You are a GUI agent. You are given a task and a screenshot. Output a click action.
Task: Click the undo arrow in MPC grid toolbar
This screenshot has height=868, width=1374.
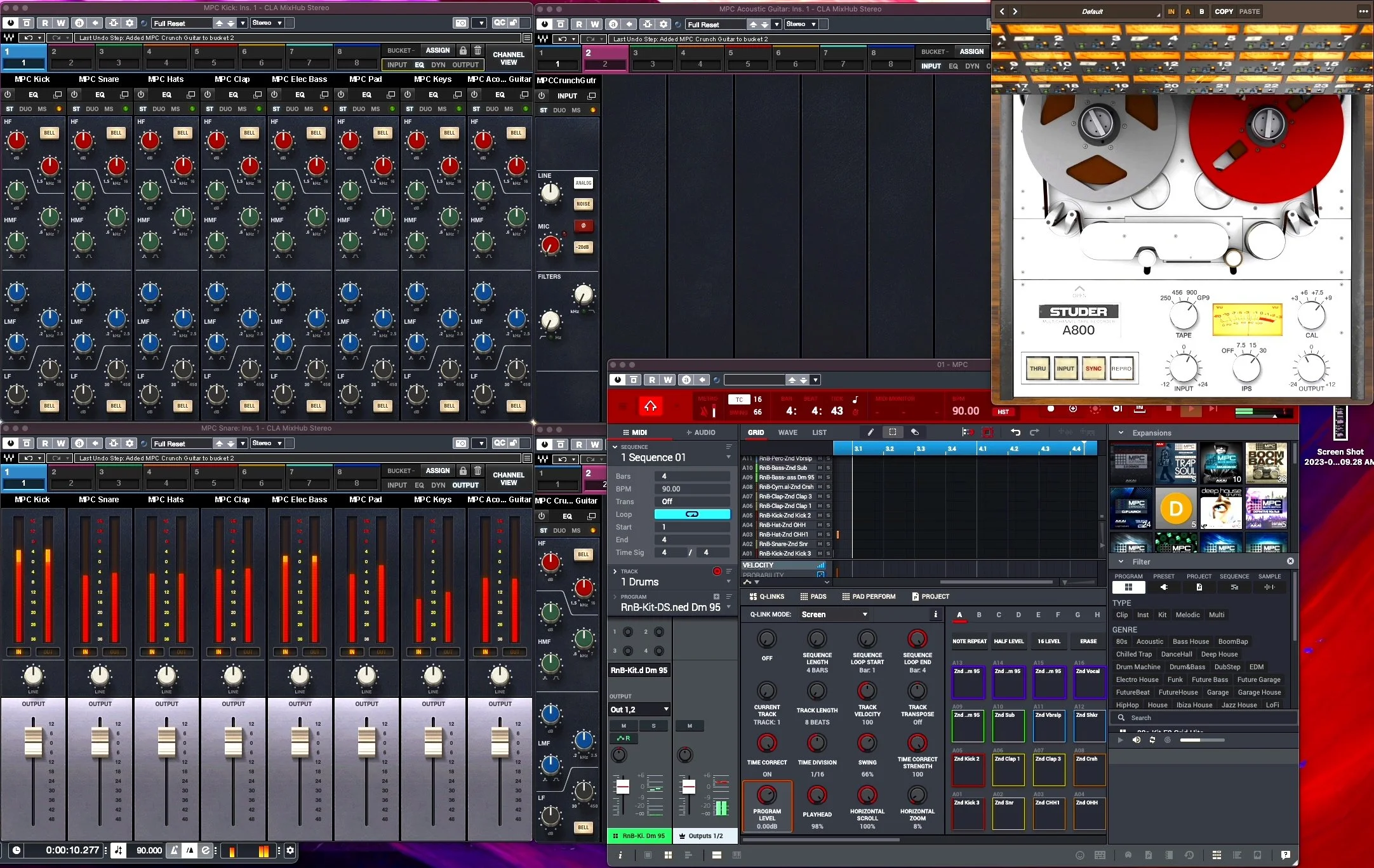coord(1015,432)
